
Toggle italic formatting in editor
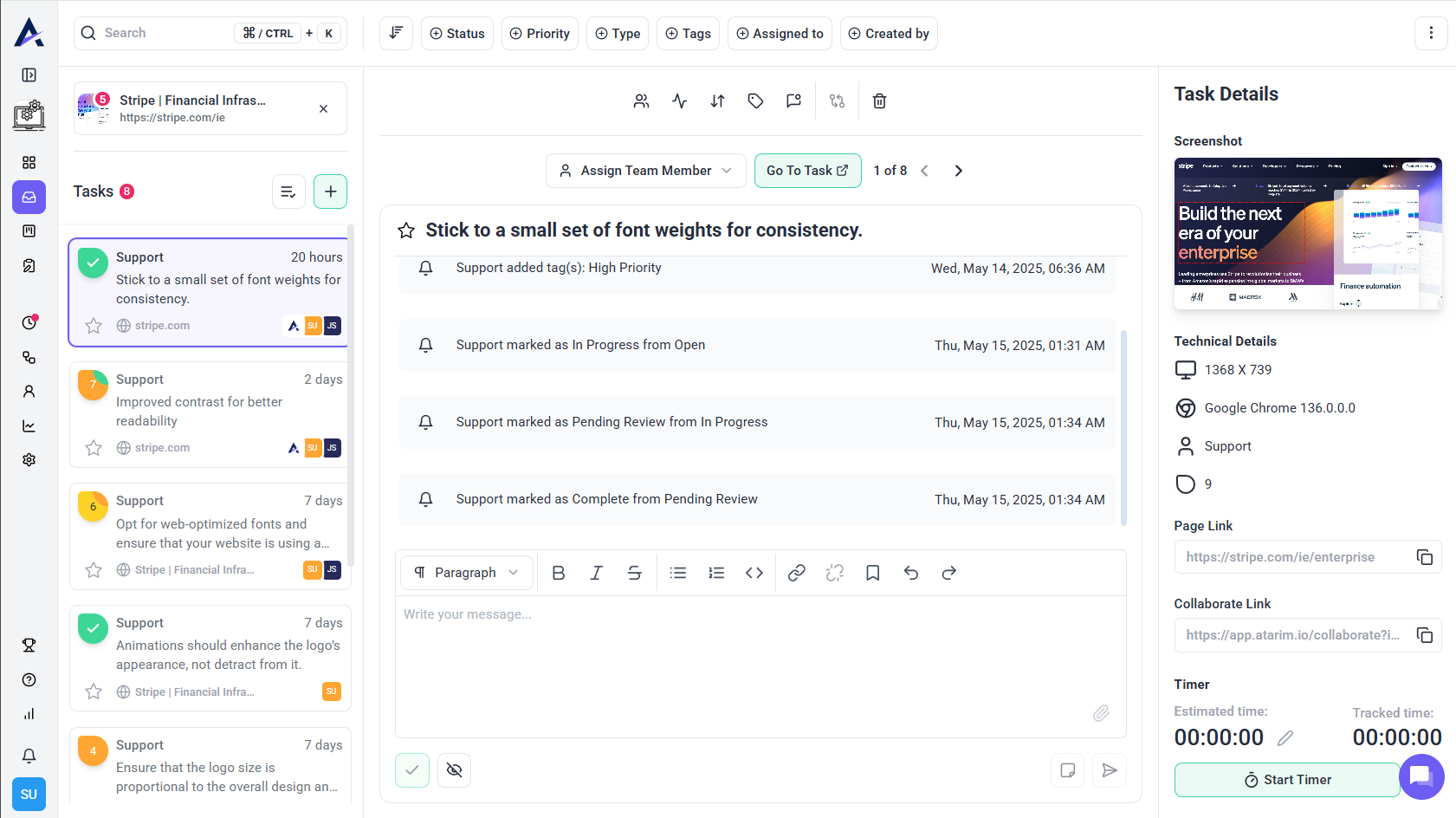point(597,573)
